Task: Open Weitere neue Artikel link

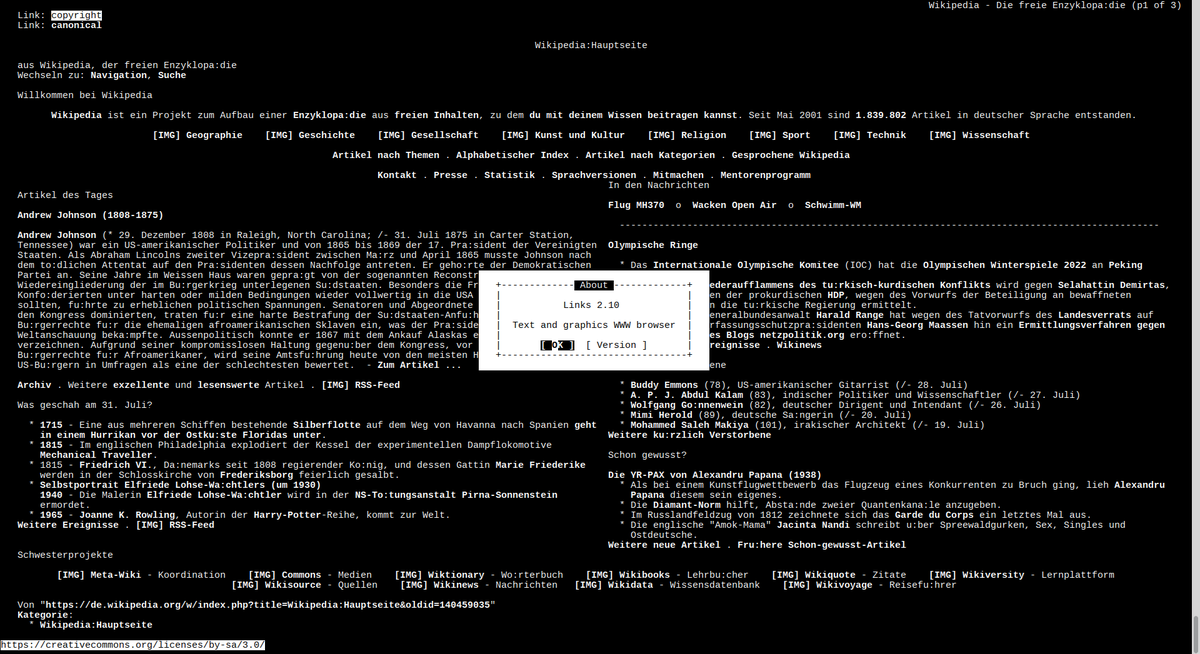Action: (664, 545)
